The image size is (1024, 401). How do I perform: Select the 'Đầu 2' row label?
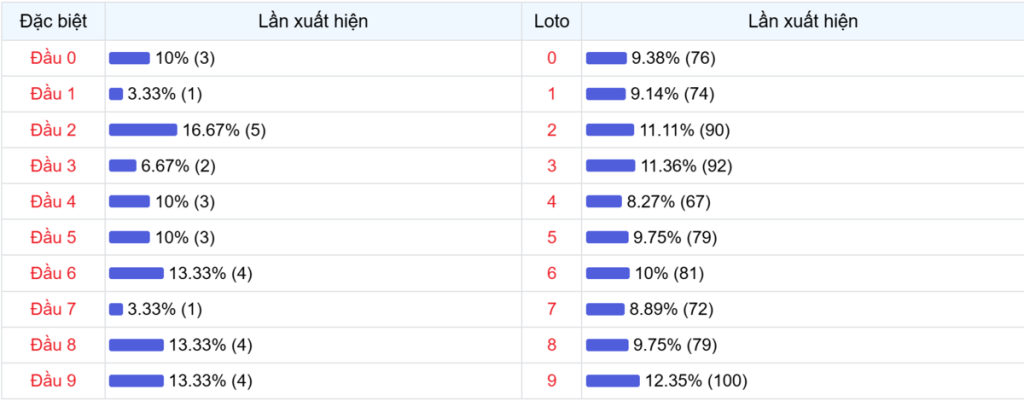coord(53,130)
